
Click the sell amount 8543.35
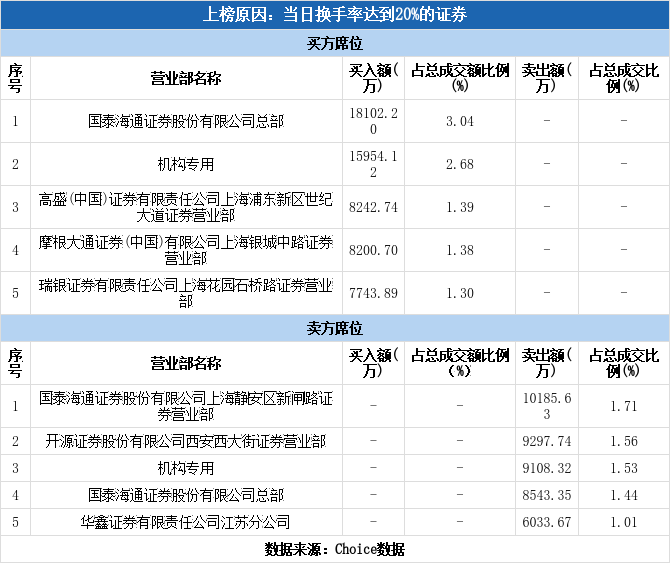(547, 495)
